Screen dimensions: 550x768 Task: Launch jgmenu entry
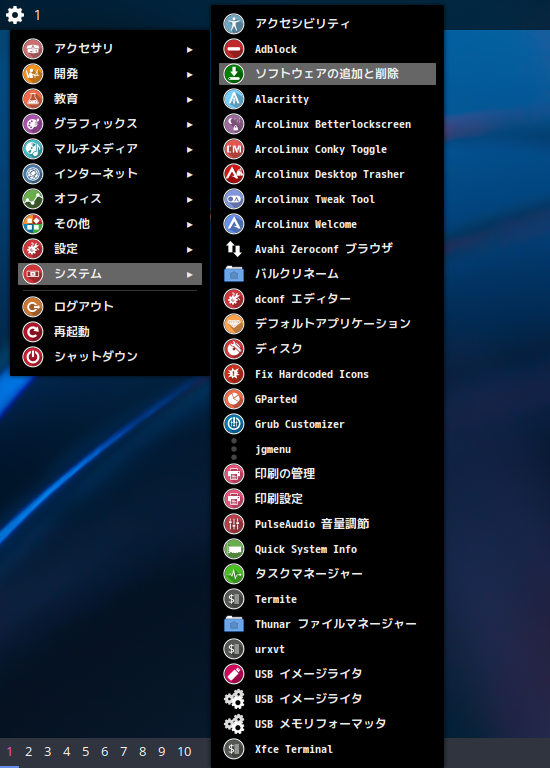click(x=327, y=449)
